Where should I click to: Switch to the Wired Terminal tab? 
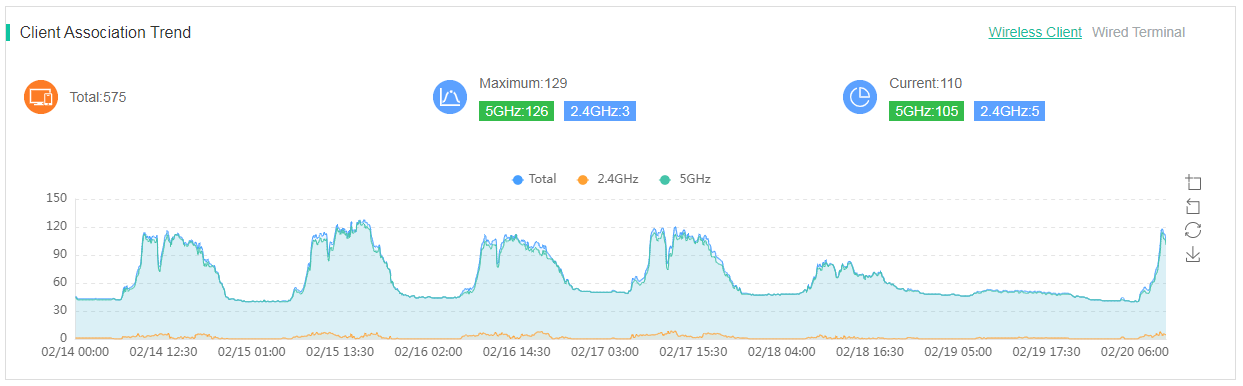click(x=1138, y=32)
